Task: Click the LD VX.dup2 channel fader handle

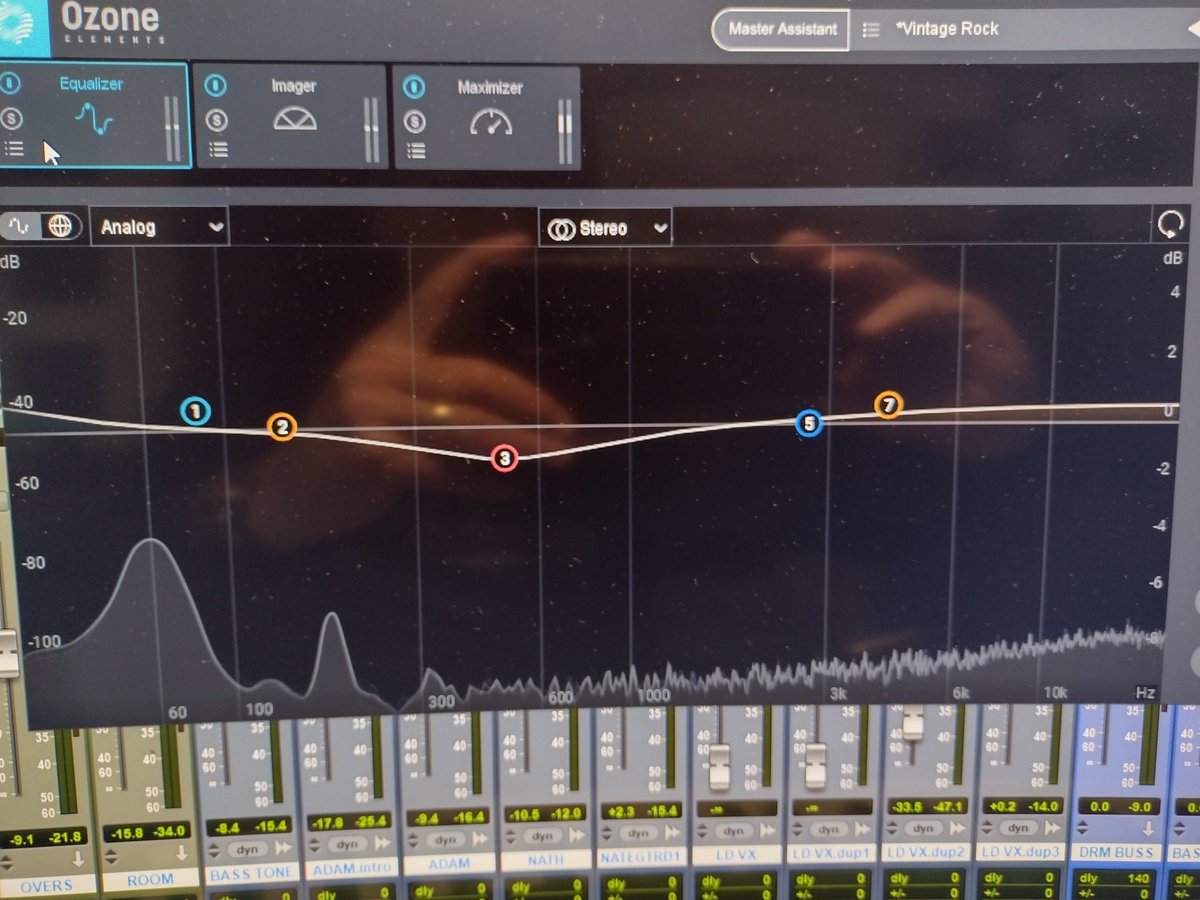Action: click(912, 721)
